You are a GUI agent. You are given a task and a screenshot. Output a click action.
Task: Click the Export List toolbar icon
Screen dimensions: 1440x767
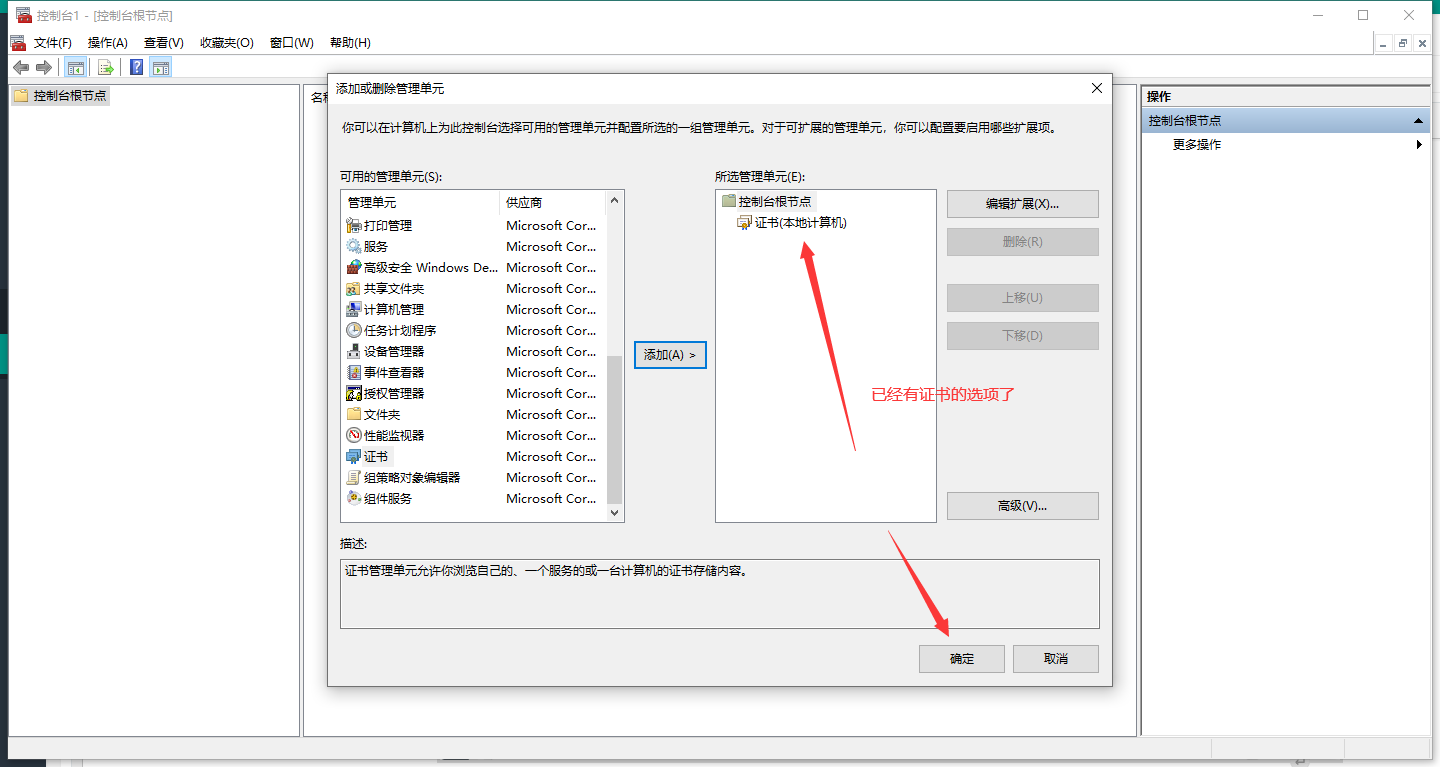pyautogui.click(x=105, y=68)
